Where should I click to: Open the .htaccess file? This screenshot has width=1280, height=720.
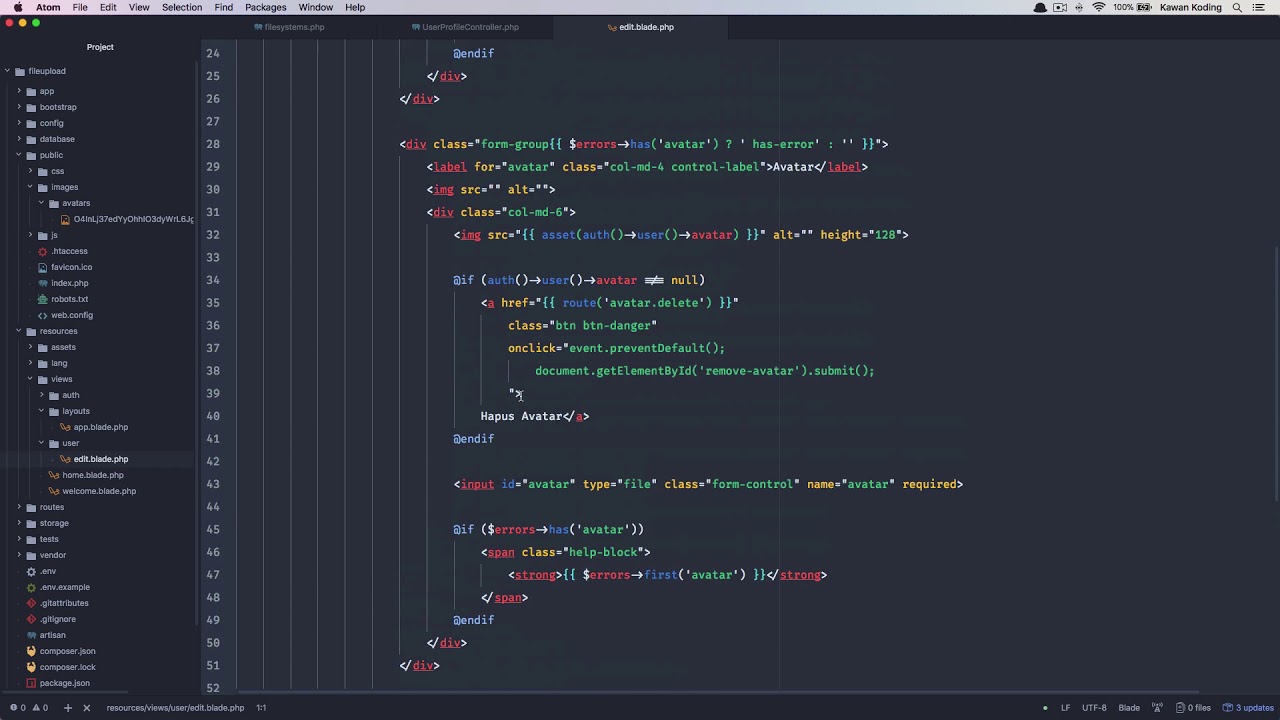[x=69, y=251]
